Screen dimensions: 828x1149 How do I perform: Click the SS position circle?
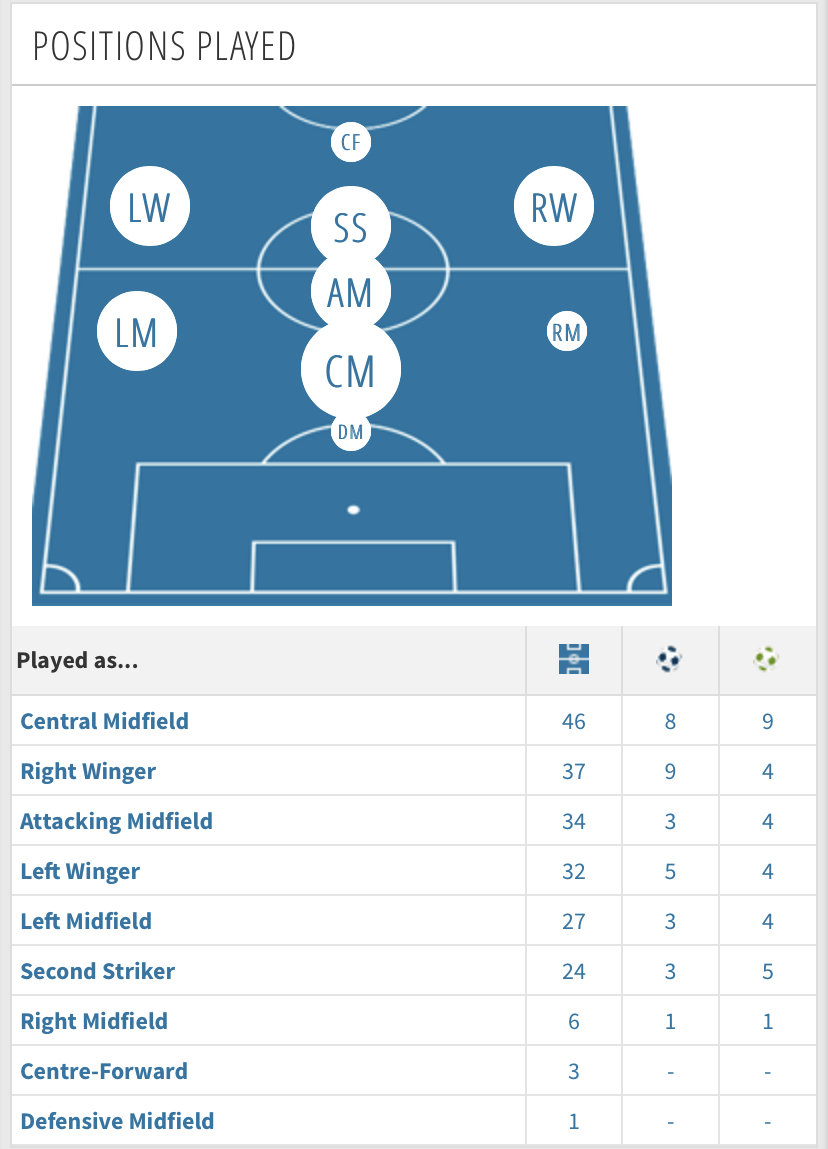(x=350, y=226)
